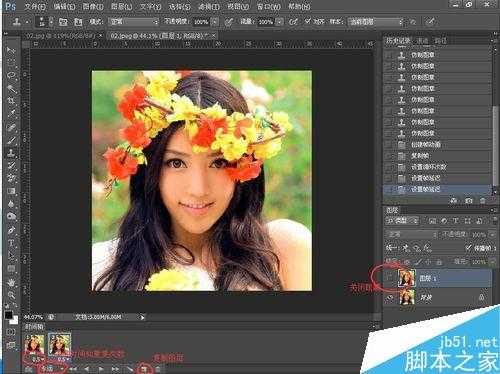
Task: Select the Hand tool
Action: click(x=11, y=283)
